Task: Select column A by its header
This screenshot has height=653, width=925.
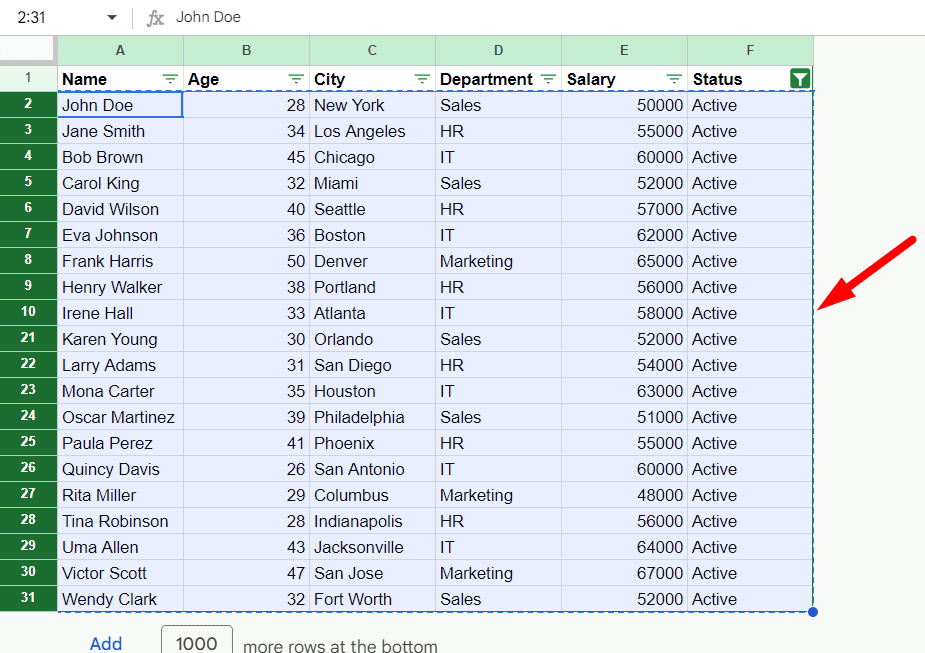Action: coord(120,49)
